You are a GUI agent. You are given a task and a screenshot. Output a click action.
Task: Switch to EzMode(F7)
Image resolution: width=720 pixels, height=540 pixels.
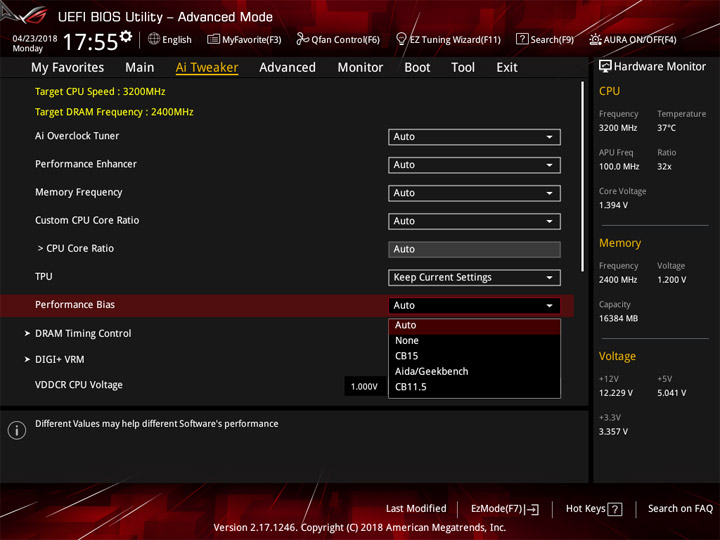505,509
